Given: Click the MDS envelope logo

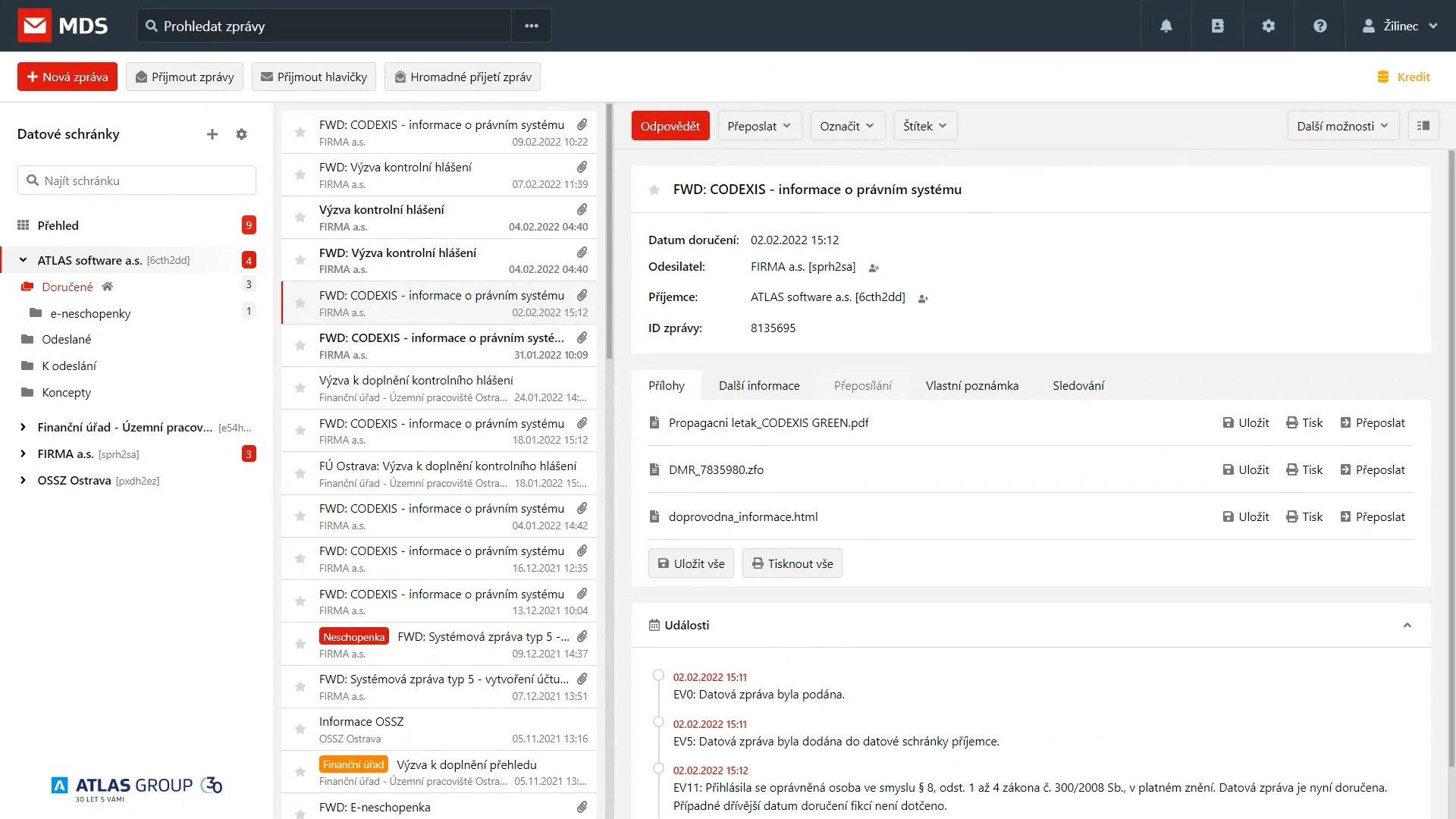Looking at the screenshot, I should coord(35,26).
